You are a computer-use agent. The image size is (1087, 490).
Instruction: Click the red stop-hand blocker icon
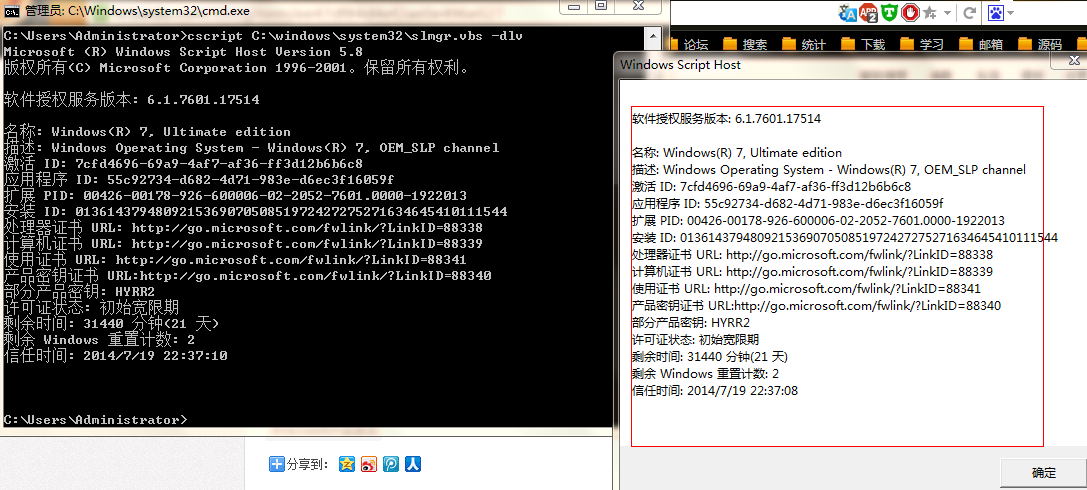[x=910, y=12]
